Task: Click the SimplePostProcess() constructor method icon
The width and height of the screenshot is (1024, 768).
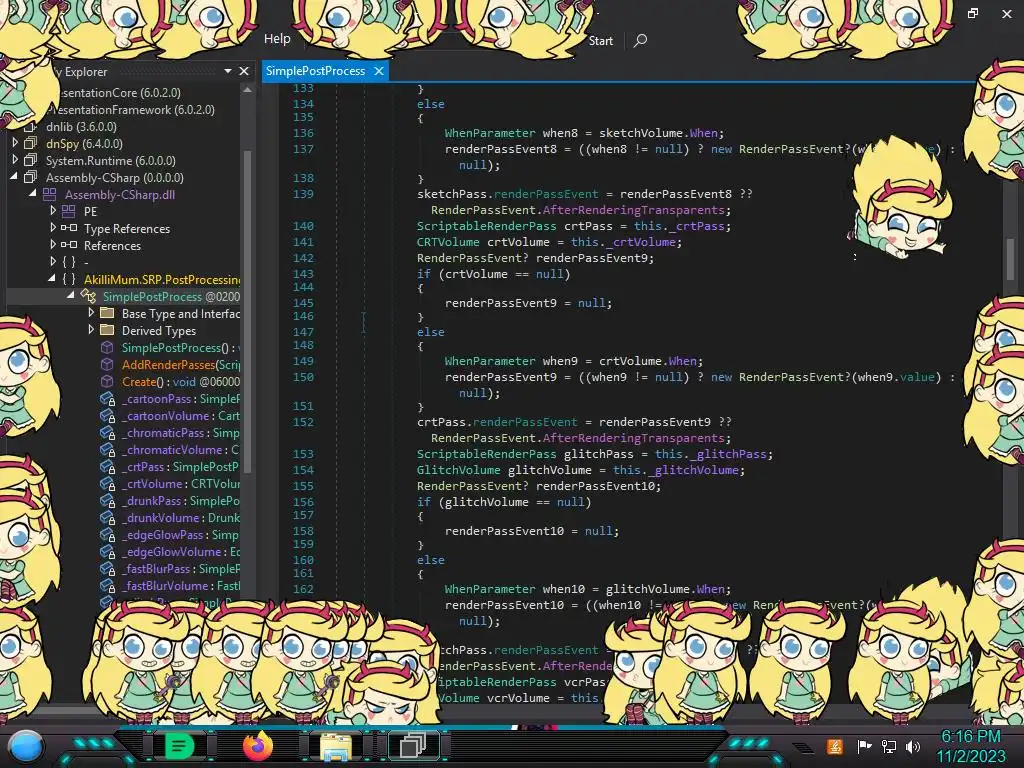Action: [107, 347]
